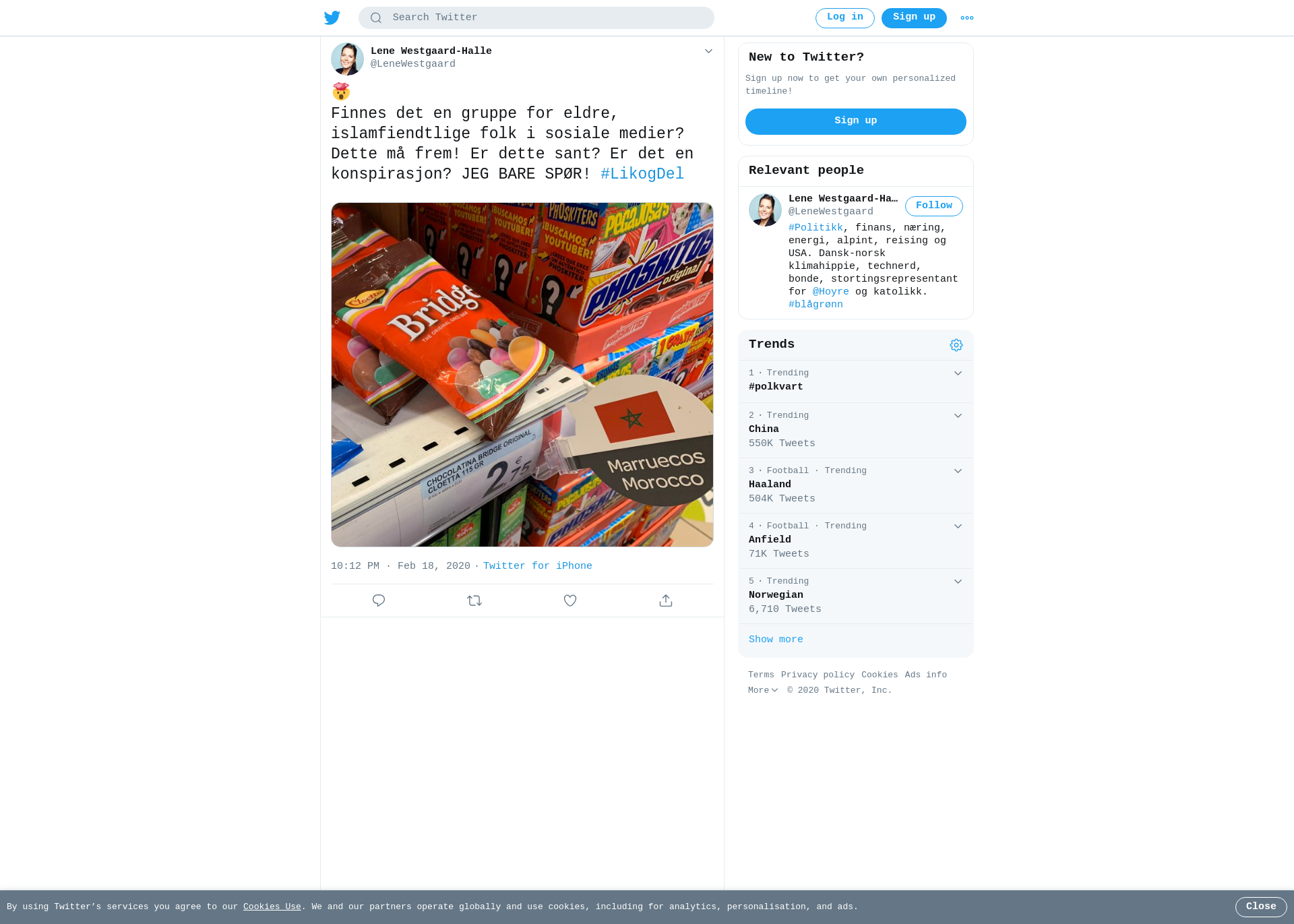1294x924 pixels.
Task: Close the cookies notice banner
Action: (1261, 907)
